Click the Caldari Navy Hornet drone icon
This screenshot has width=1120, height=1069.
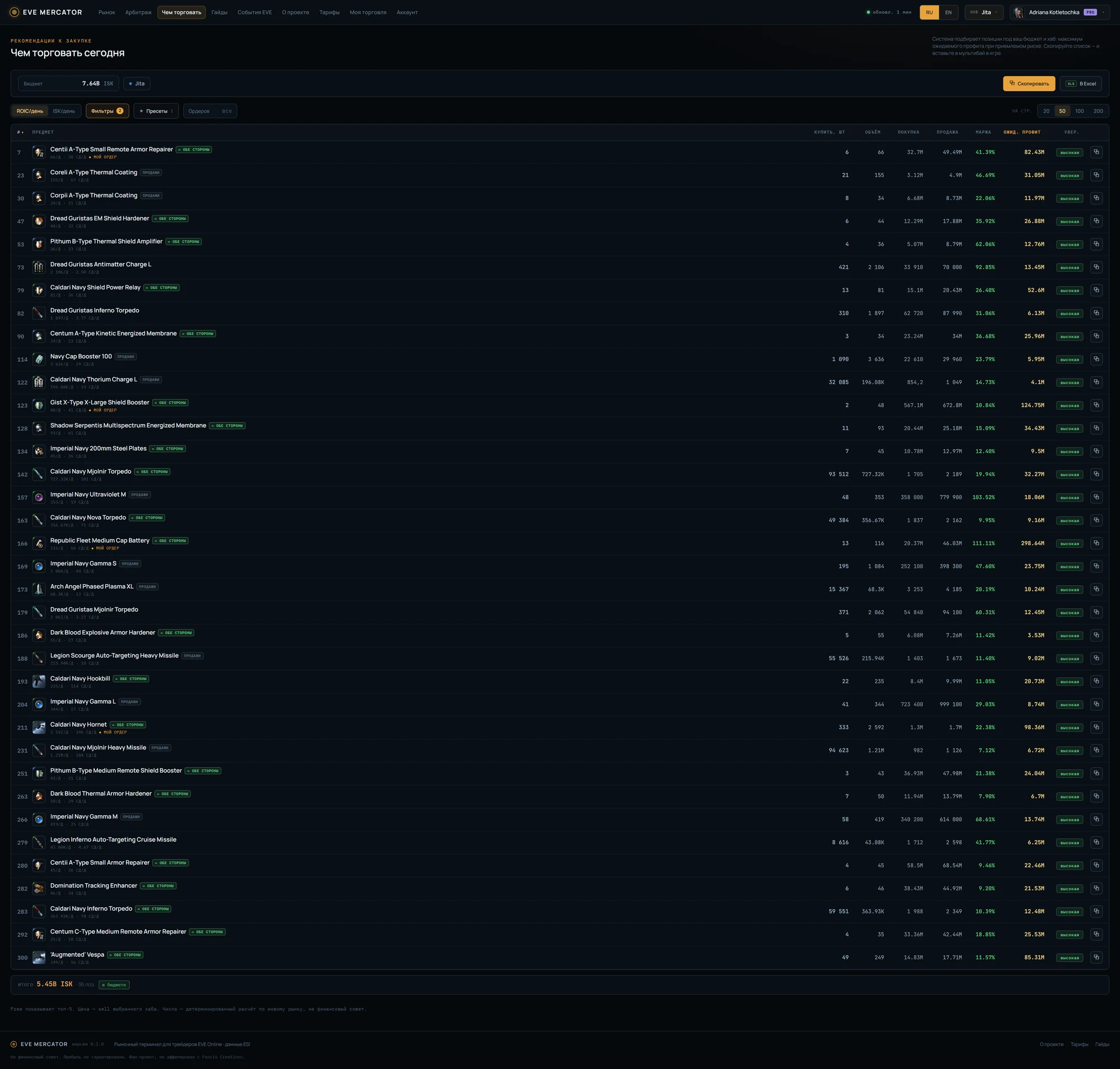point(39,727)
